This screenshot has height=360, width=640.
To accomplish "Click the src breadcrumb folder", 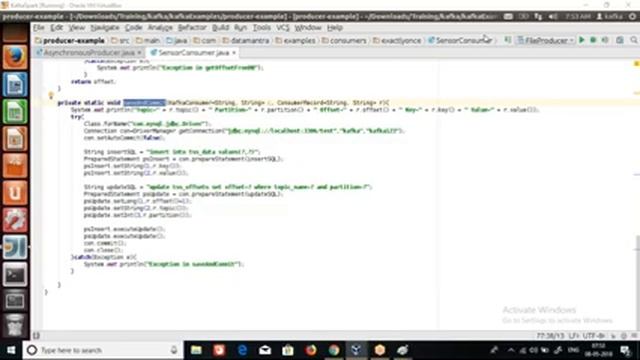I will point(120,40).
